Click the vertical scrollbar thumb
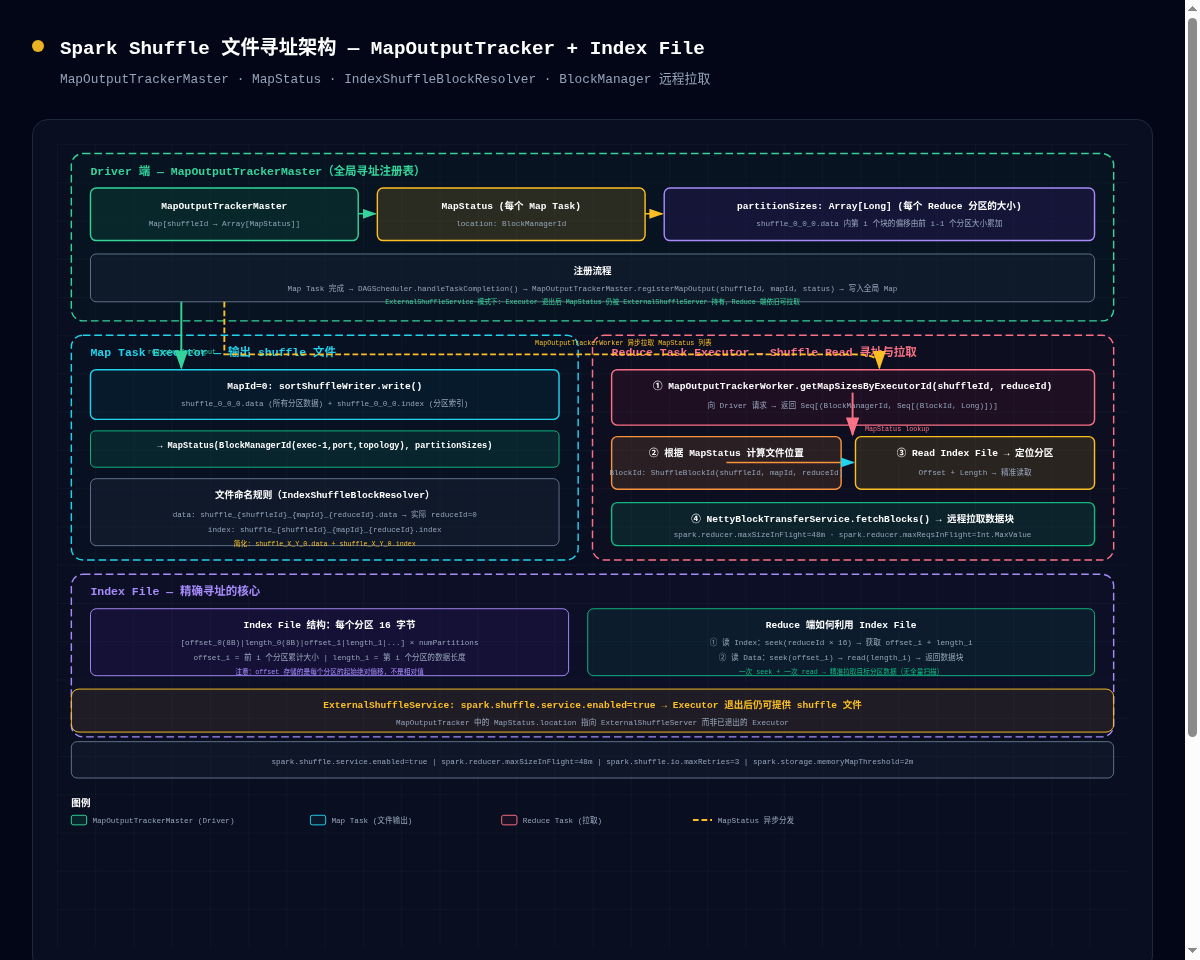The height and width of the screenshot is (960, 1200). tap(1192, 377)
